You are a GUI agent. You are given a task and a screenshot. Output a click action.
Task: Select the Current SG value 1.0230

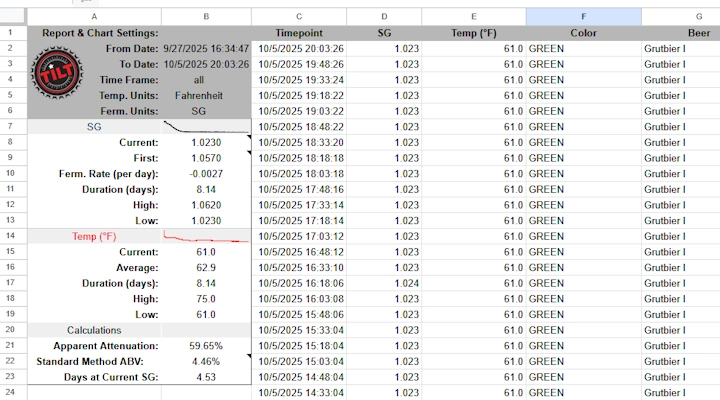[x=206, y=142]
